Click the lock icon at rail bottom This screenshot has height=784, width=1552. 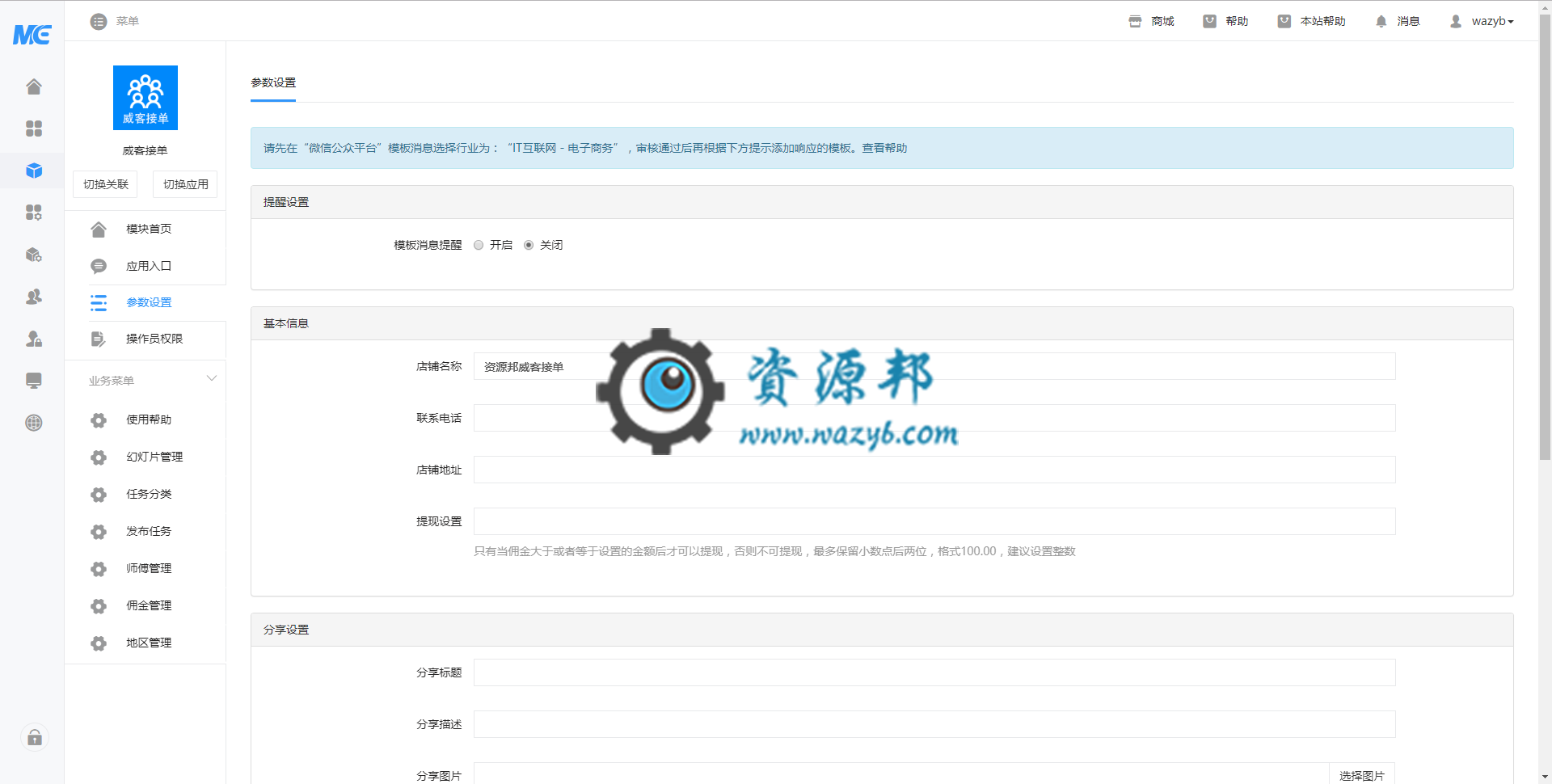(35, 737)
